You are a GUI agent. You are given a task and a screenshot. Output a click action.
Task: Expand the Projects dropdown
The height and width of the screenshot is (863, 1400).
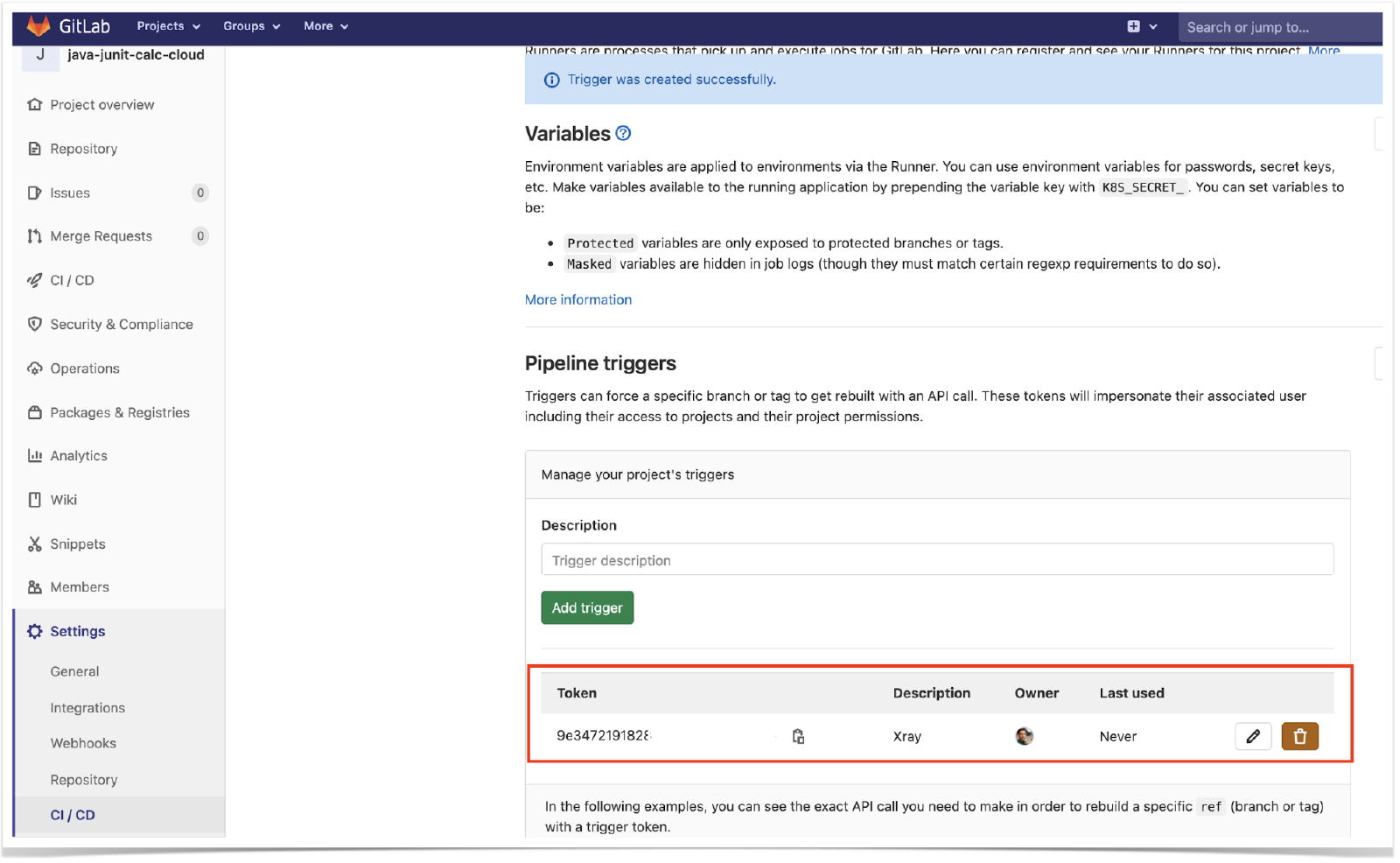pyautogui.click(x=167, y=25)
